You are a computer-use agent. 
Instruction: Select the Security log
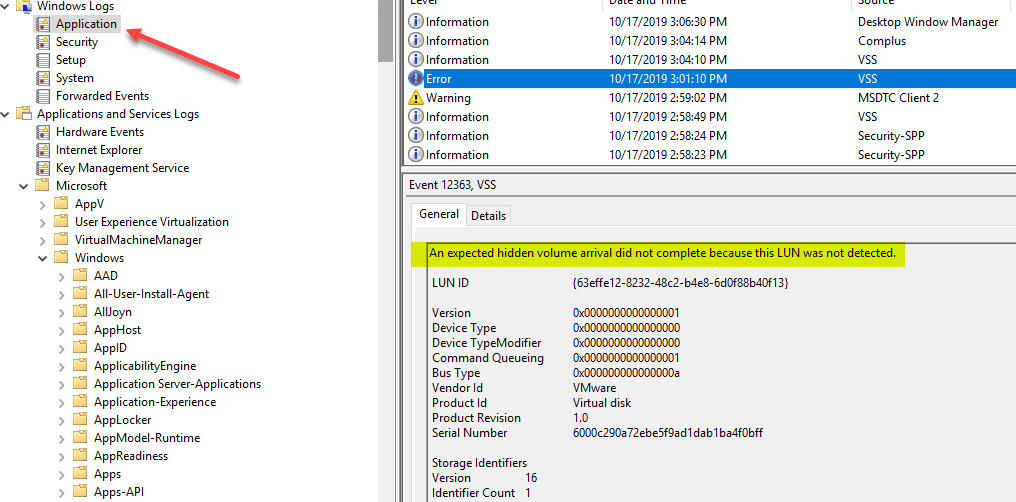point(76,42)
